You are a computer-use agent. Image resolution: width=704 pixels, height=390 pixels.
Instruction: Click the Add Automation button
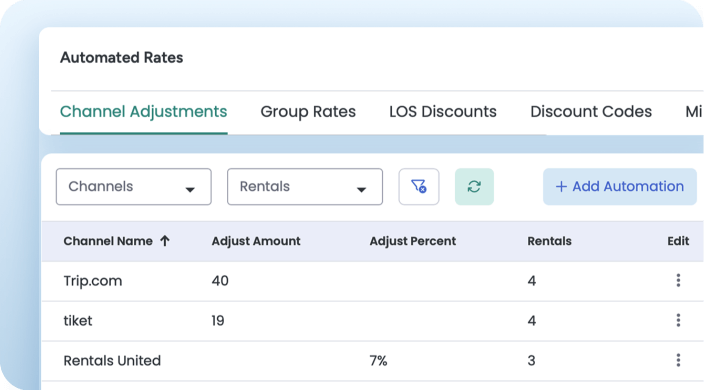coord(620,187)
